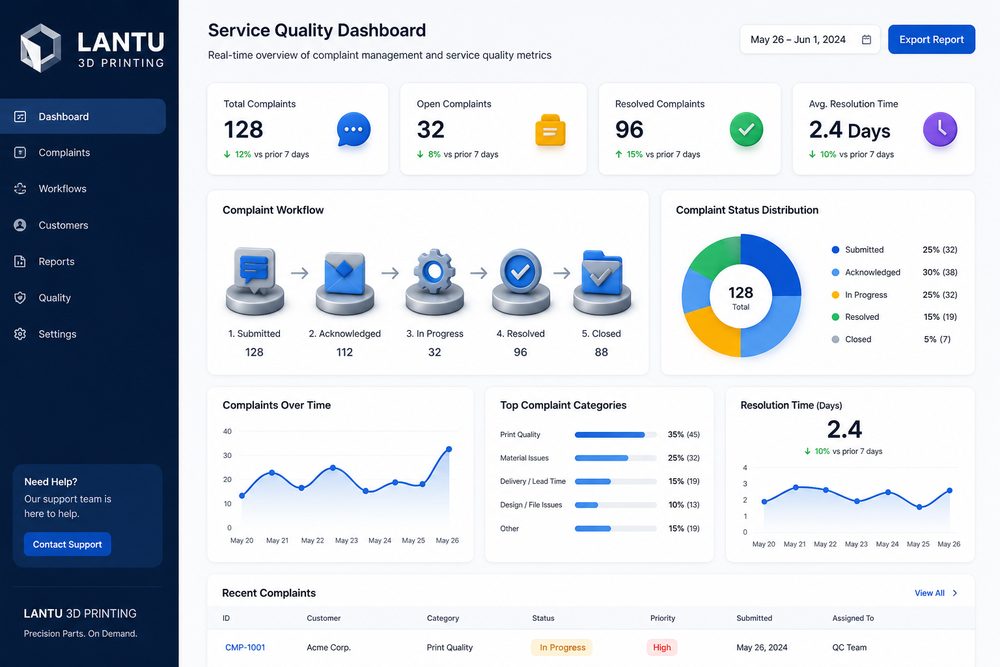Click the 'Print Quality' cell in CMP-1001 row
Viewport: 1000px width, 667px height.
[x=450, y=647]
